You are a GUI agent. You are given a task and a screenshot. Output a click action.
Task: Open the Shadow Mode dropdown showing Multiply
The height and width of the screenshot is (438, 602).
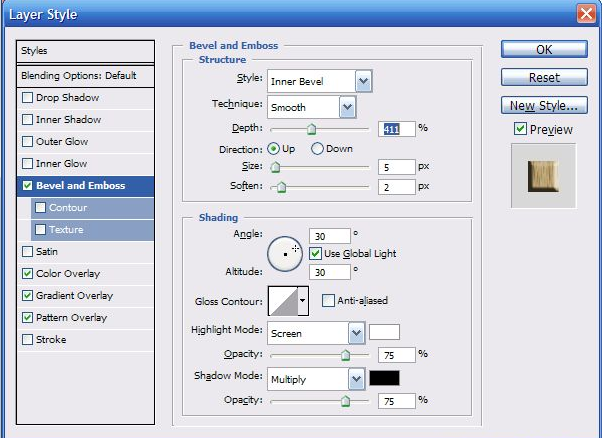[356, 379]
